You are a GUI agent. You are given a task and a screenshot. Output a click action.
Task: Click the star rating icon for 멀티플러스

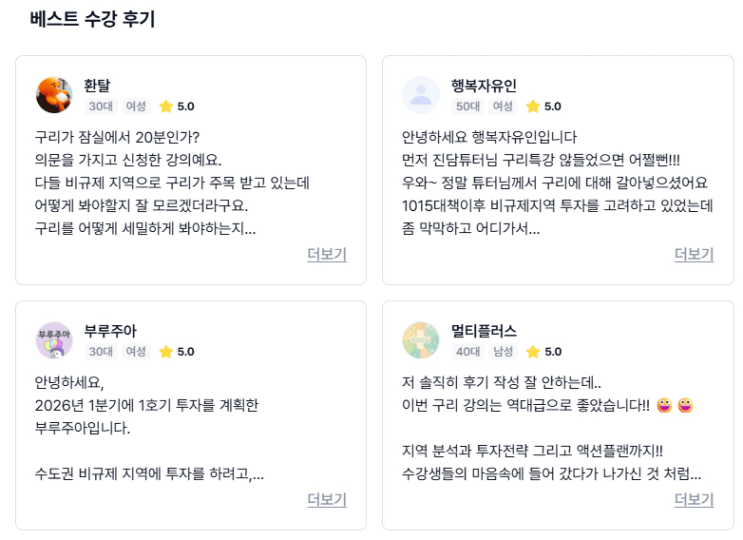click(533, 351)
